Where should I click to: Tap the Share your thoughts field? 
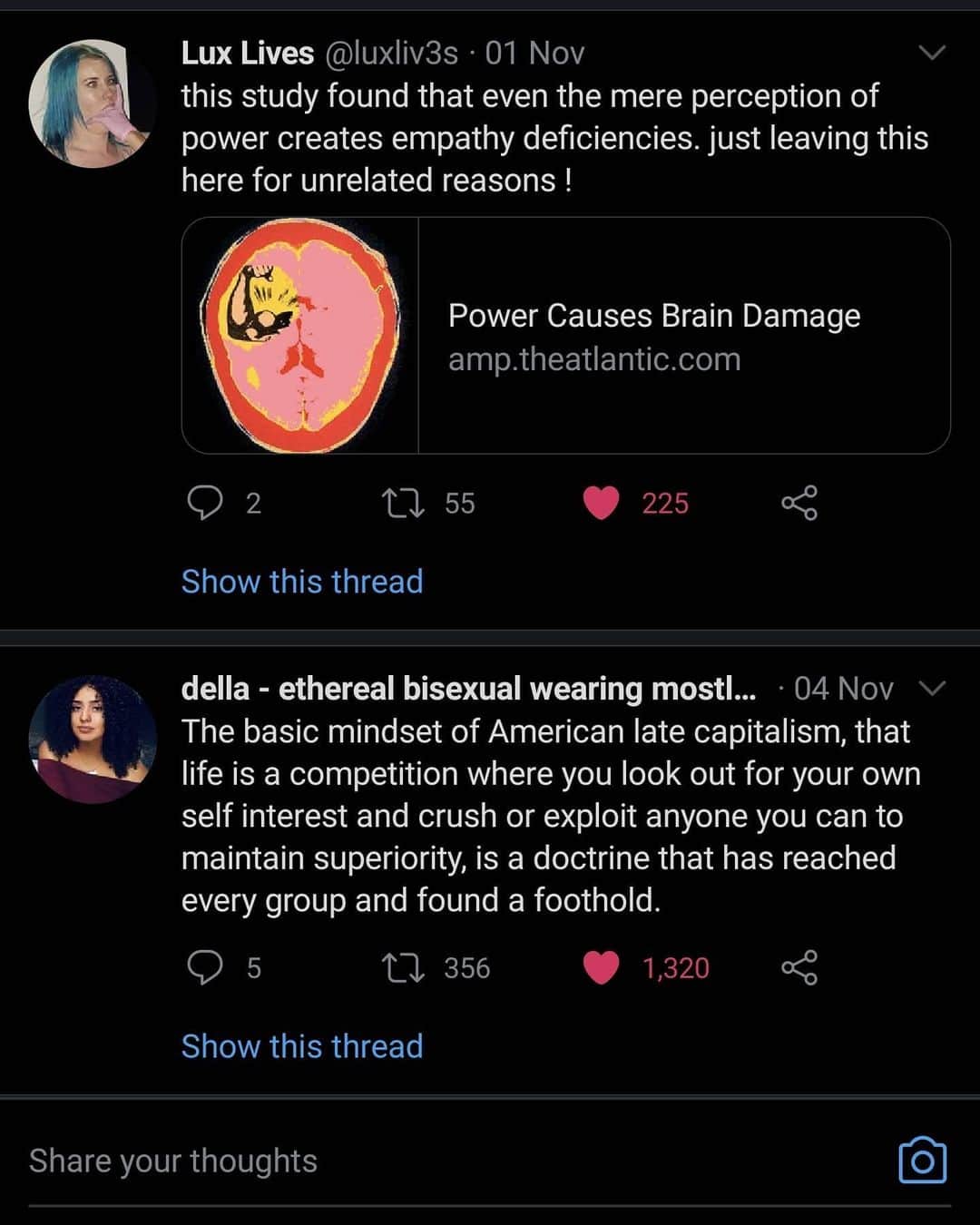click(x=454, y=1161)
